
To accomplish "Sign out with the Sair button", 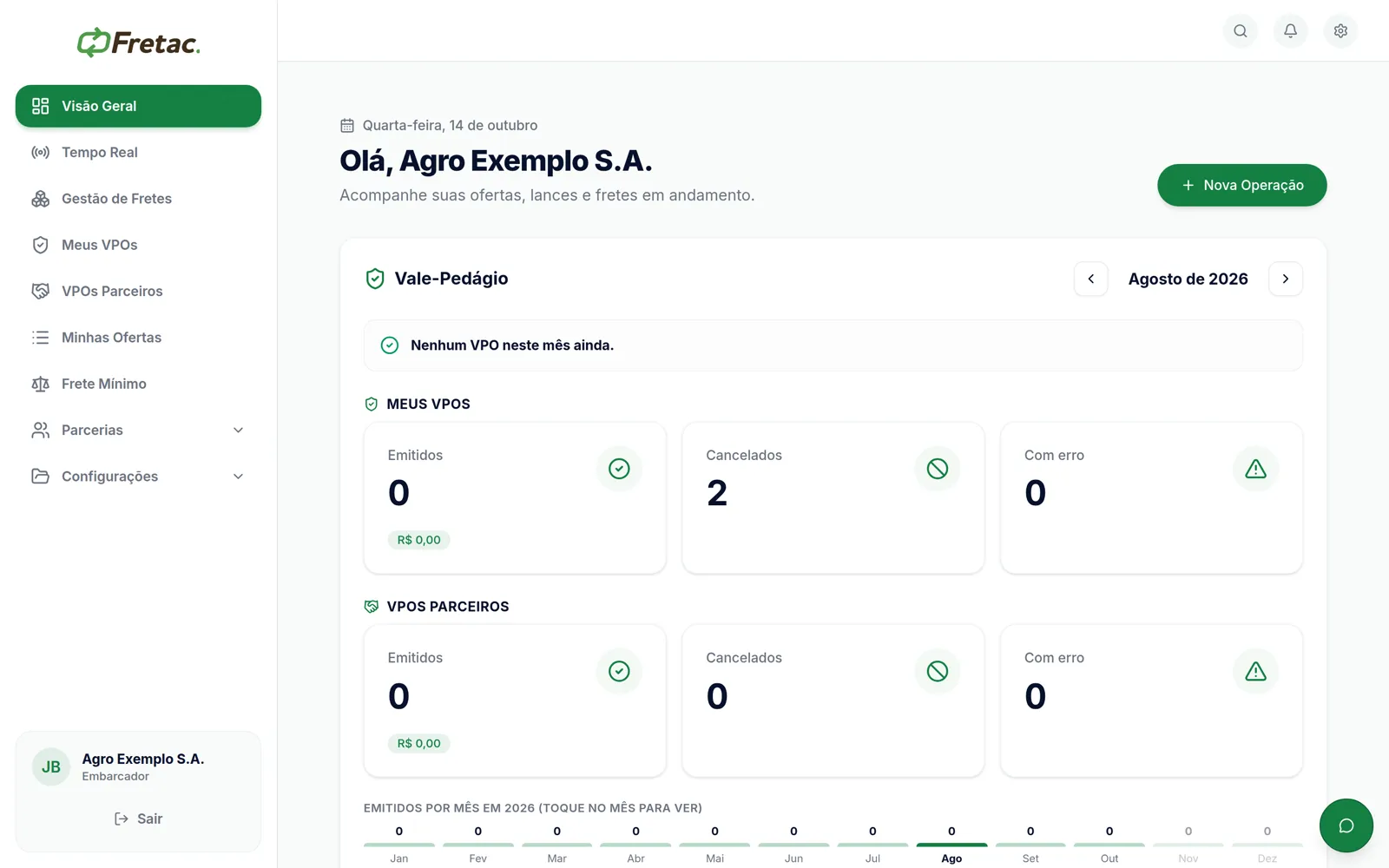I will [138, 819].
